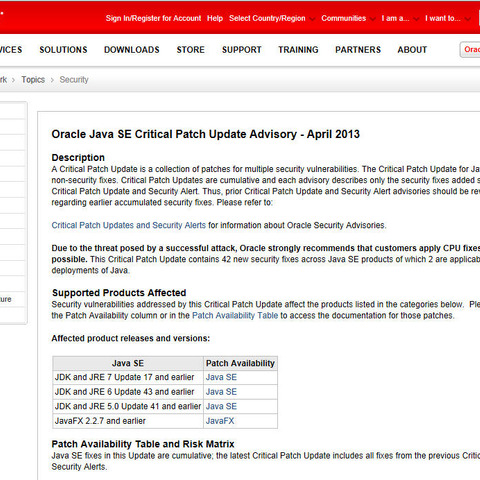Go to the STORE menu item

191,50
